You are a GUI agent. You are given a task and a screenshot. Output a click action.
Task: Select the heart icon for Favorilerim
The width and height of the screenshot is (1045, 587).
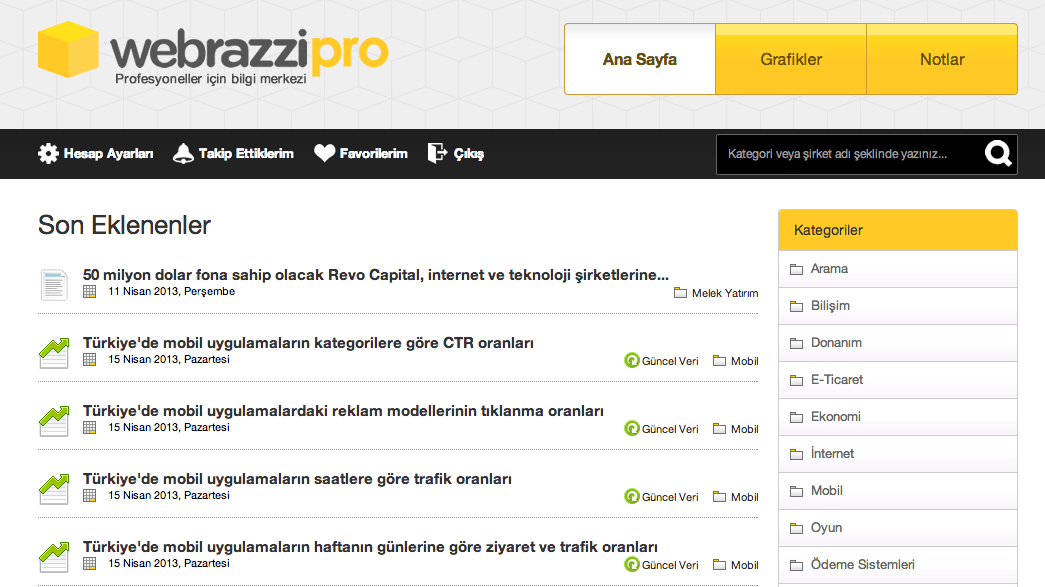tap(325, 153)
